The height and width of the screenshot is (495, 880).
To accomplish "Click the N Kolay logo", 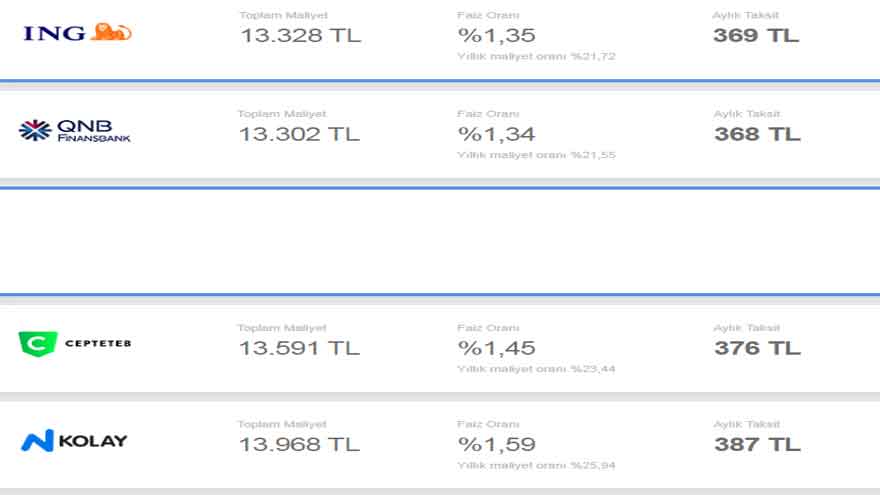I will point(74,441).
